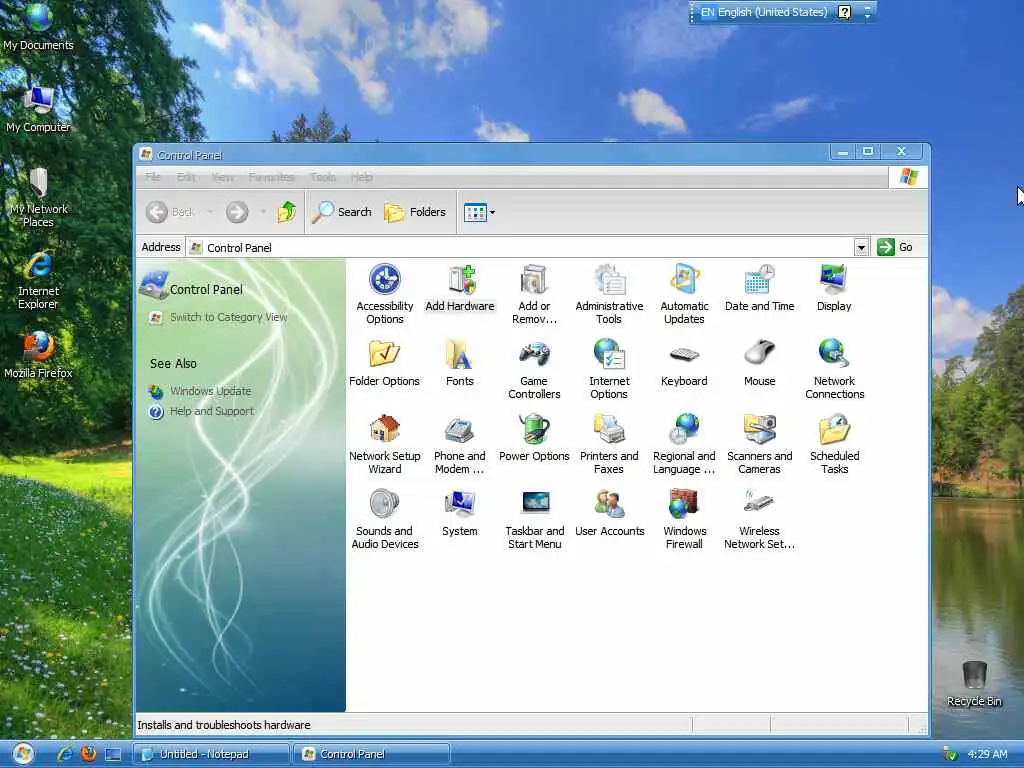Open the Recycle Bin
This screenshot has height=768, width=1024.
tap(974, 683)
